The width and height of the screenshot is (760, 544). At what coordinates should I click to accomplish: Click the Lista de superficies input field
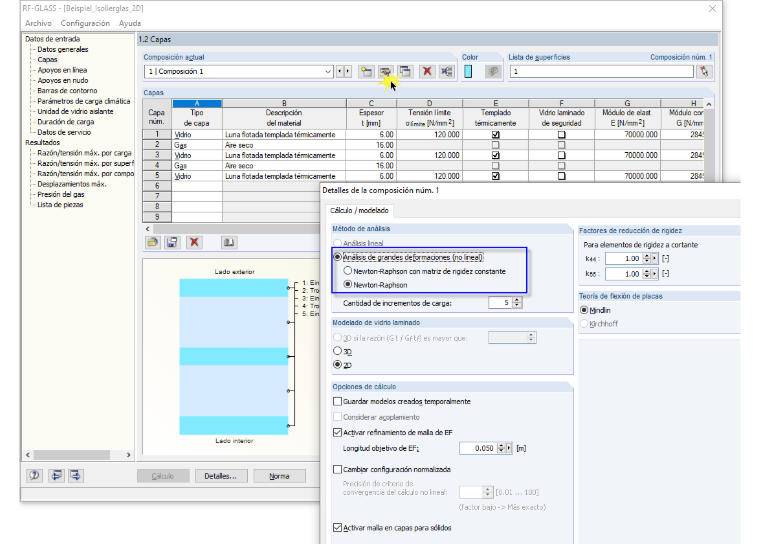tap(602, 72)
